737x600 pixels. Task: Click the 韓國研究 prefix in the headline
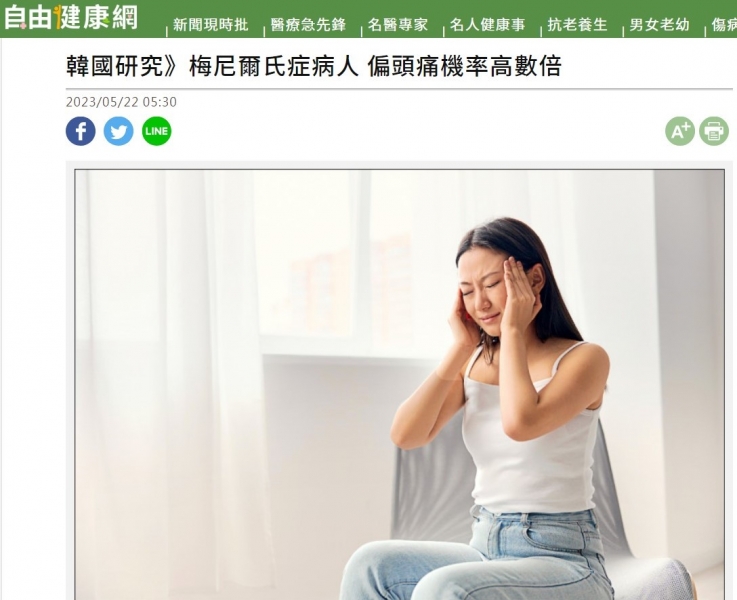[114, 66]
